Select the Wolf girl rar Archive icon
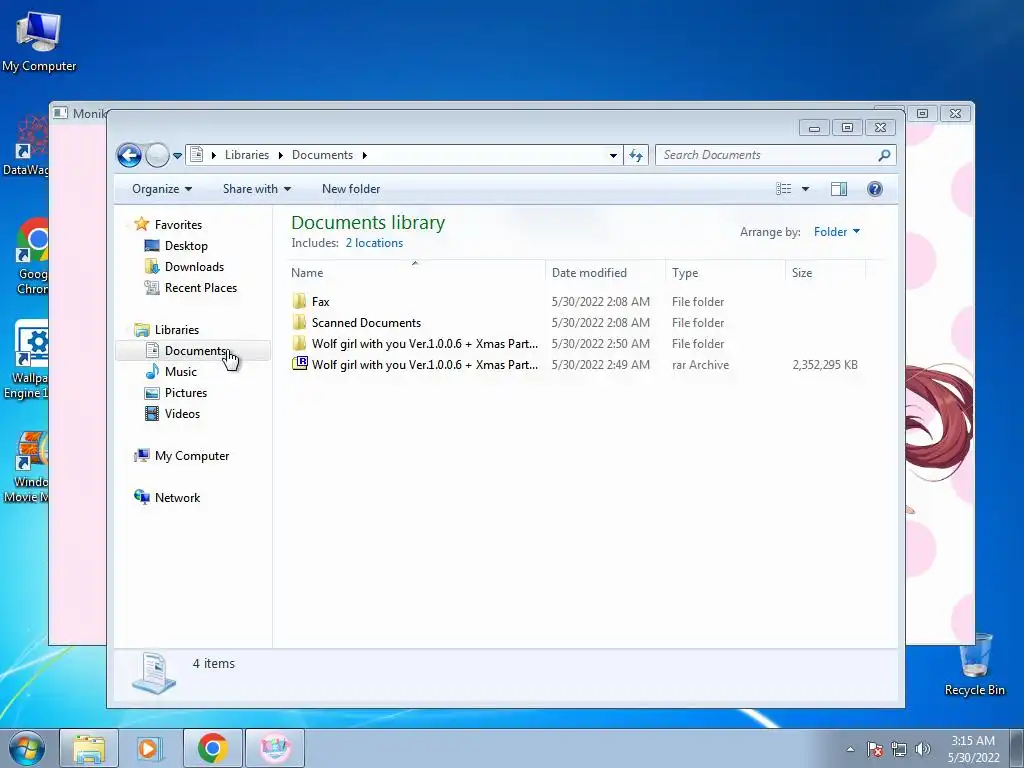Viewport: 1024px width, 768px height. (299, 364)
